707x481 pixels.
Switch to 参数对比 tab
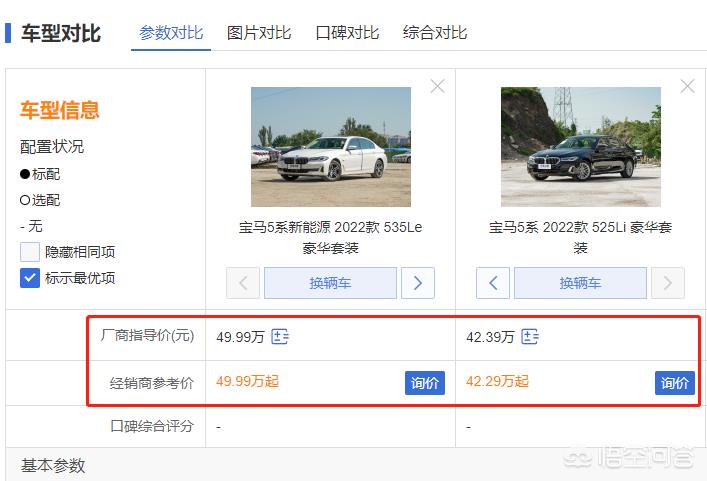tap(171, 33)
